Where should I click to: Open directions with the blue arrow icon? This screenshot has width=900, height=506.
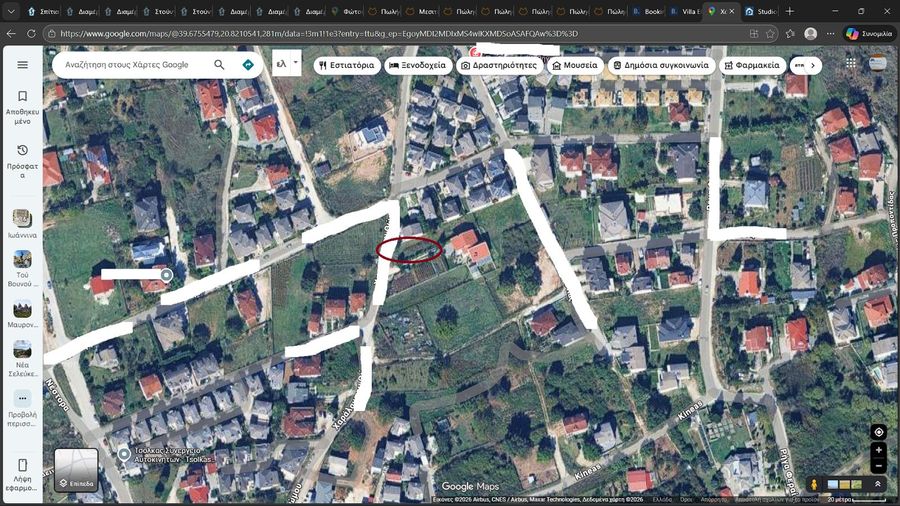[x=248, y=65]
